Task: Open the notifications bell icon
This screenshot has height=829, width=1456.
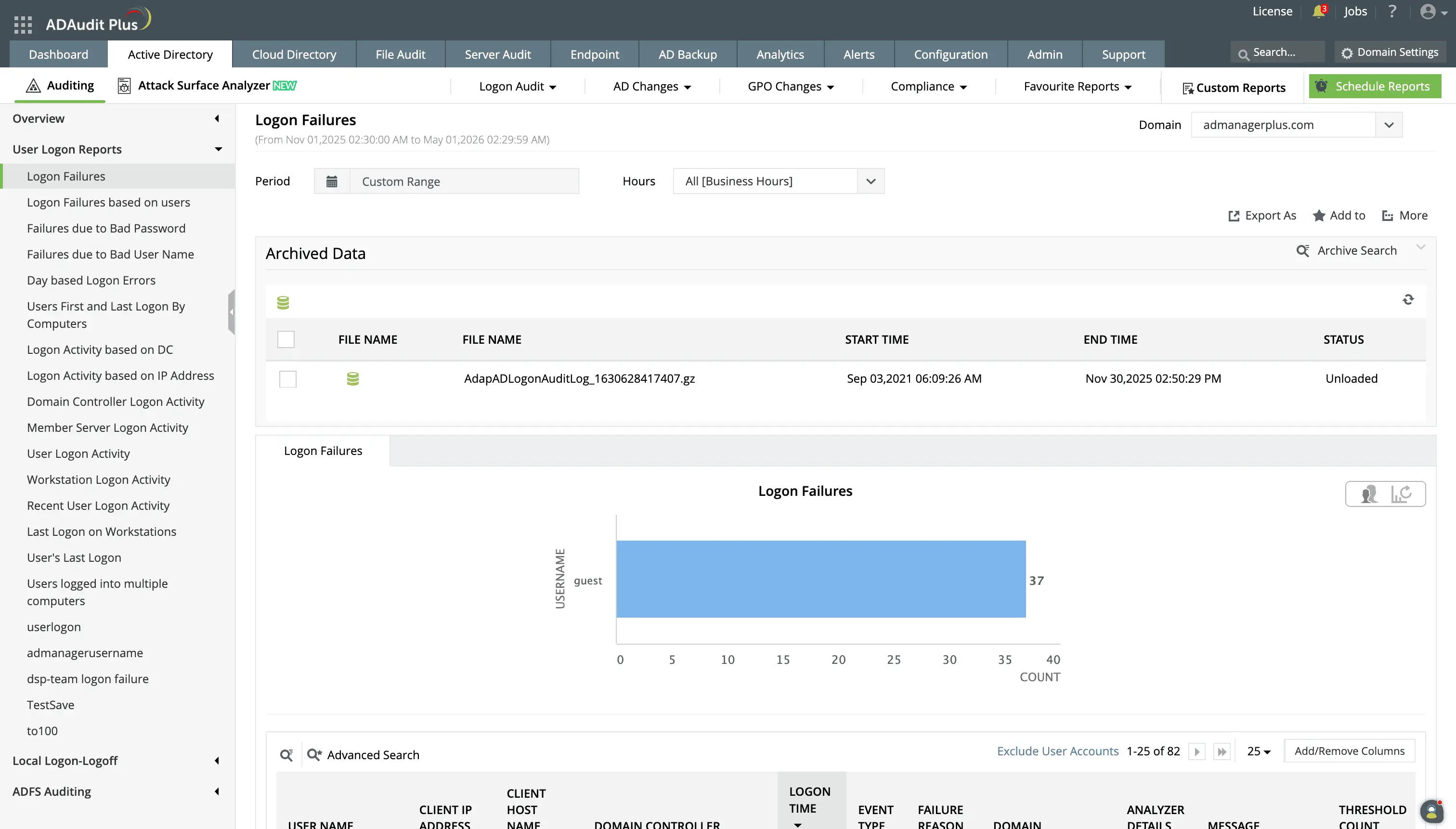Action: point(1319,12)
